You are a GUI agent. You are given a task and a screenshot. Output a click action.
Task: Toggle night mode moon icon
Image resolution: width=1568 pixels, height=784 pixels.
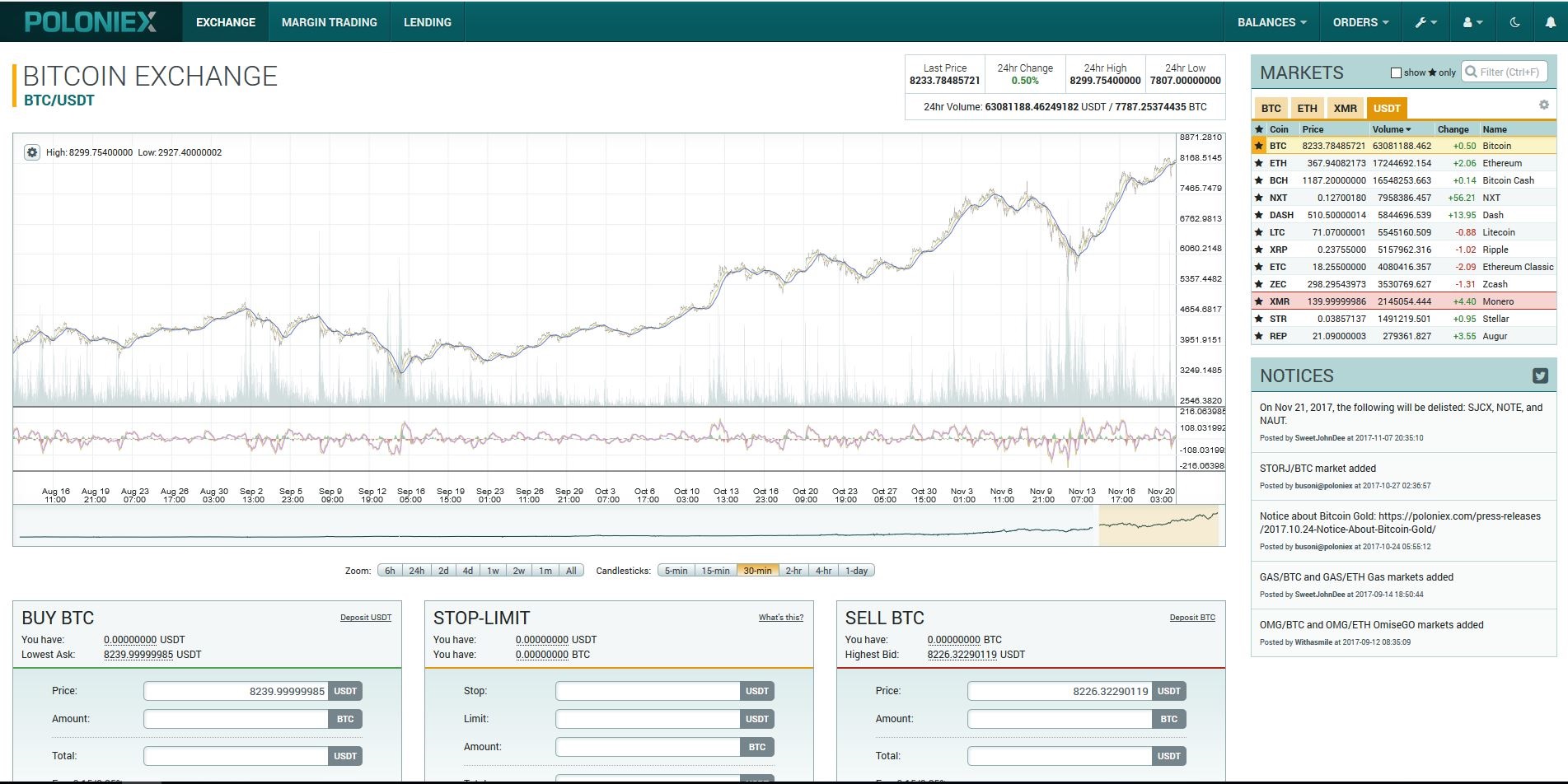click(1514, 22)
